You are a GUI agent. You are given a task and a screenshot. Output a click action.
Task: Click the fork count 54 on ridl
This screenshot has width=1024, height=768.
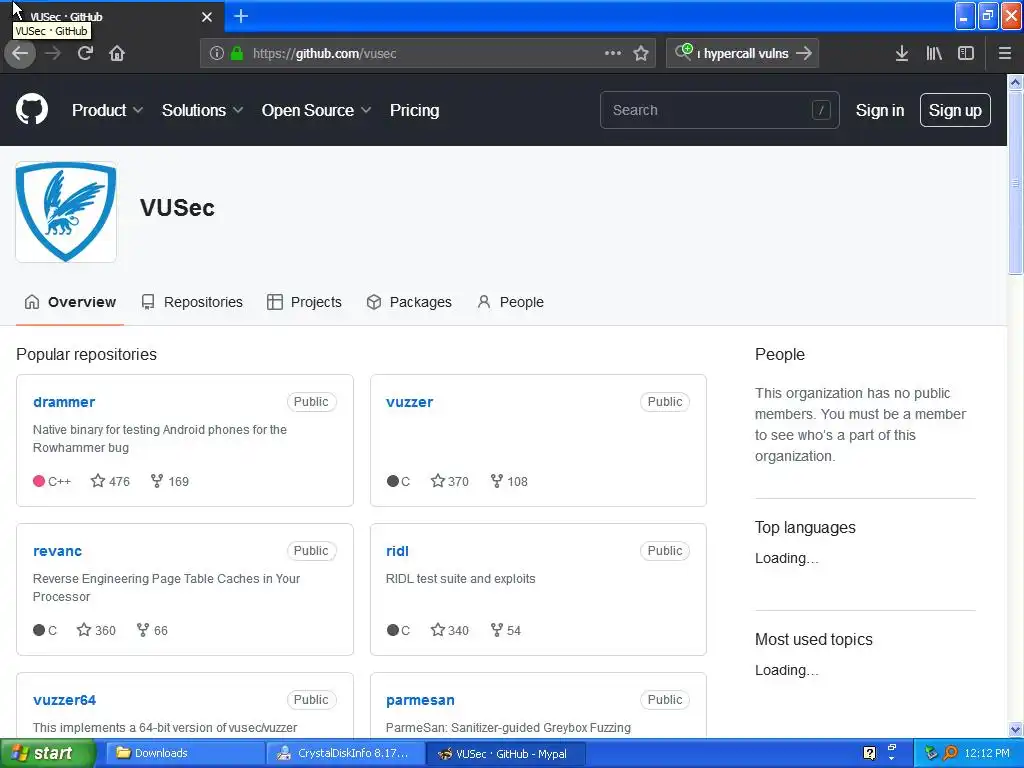click(505, 630)
